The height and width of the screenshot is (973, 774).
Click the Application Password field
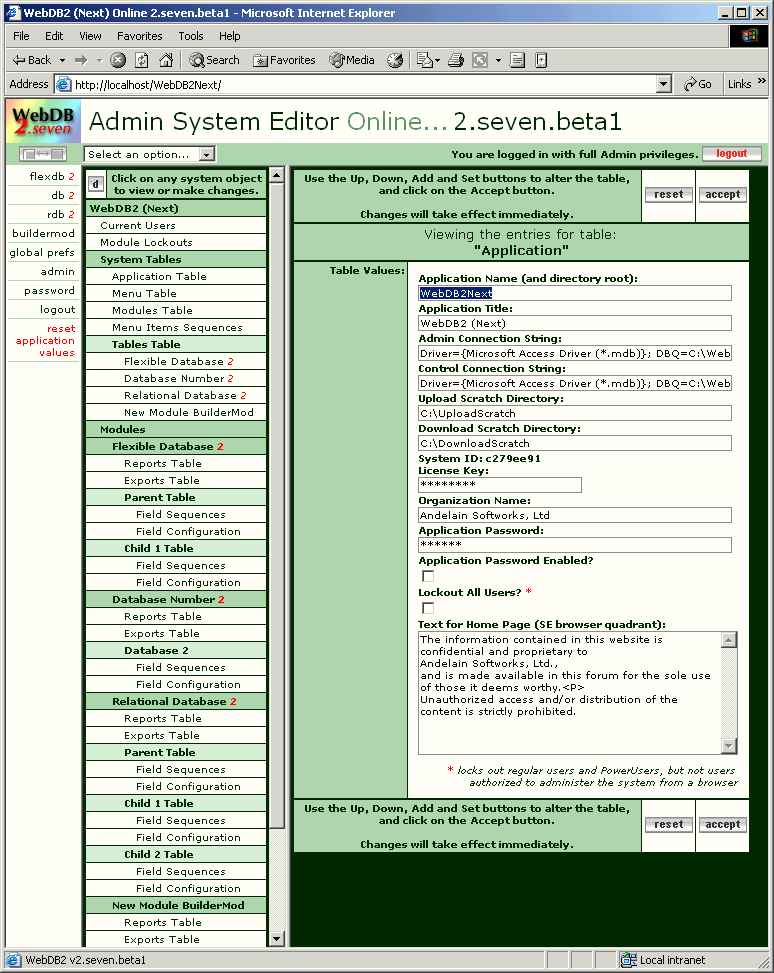pyautogui.click(x=575, y=545)
